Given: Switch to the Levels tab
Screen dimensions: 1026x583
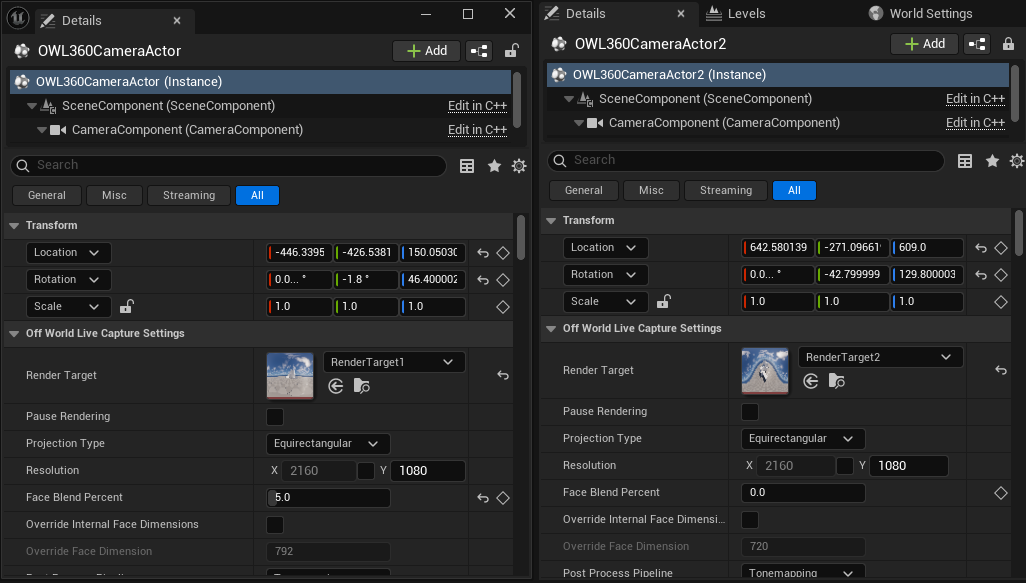Looking at the screenshot, I should [746, 14].
